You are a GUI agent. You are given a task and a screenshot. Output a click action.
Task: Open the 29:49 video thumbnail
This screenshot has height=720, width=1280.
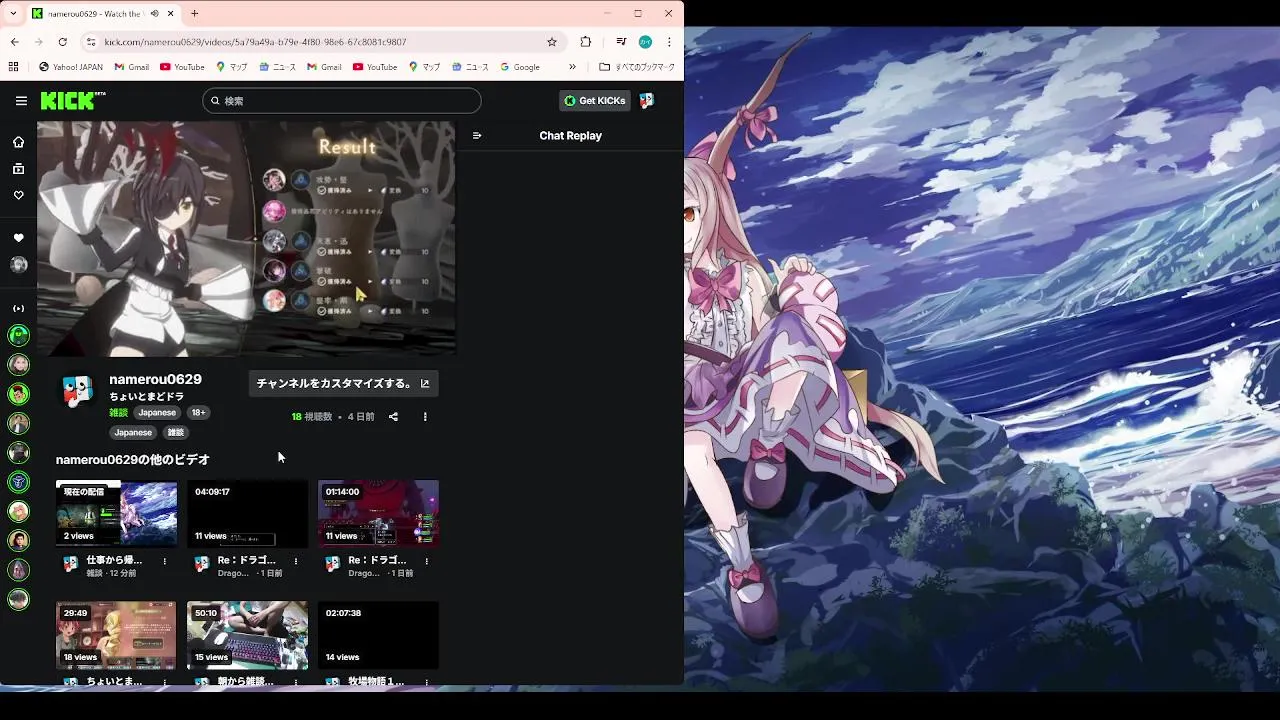(x=117, y=635)
